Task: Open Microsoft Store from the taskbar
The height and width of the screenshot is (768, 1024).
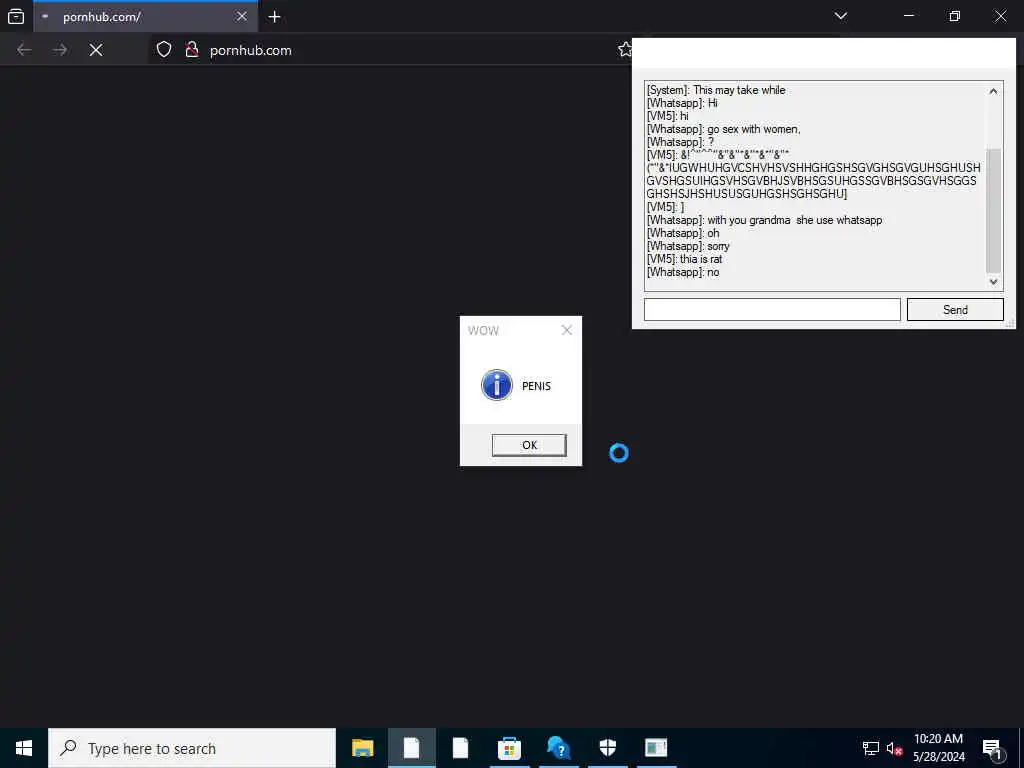Action: pyautogui.click(x=509, y=748)
